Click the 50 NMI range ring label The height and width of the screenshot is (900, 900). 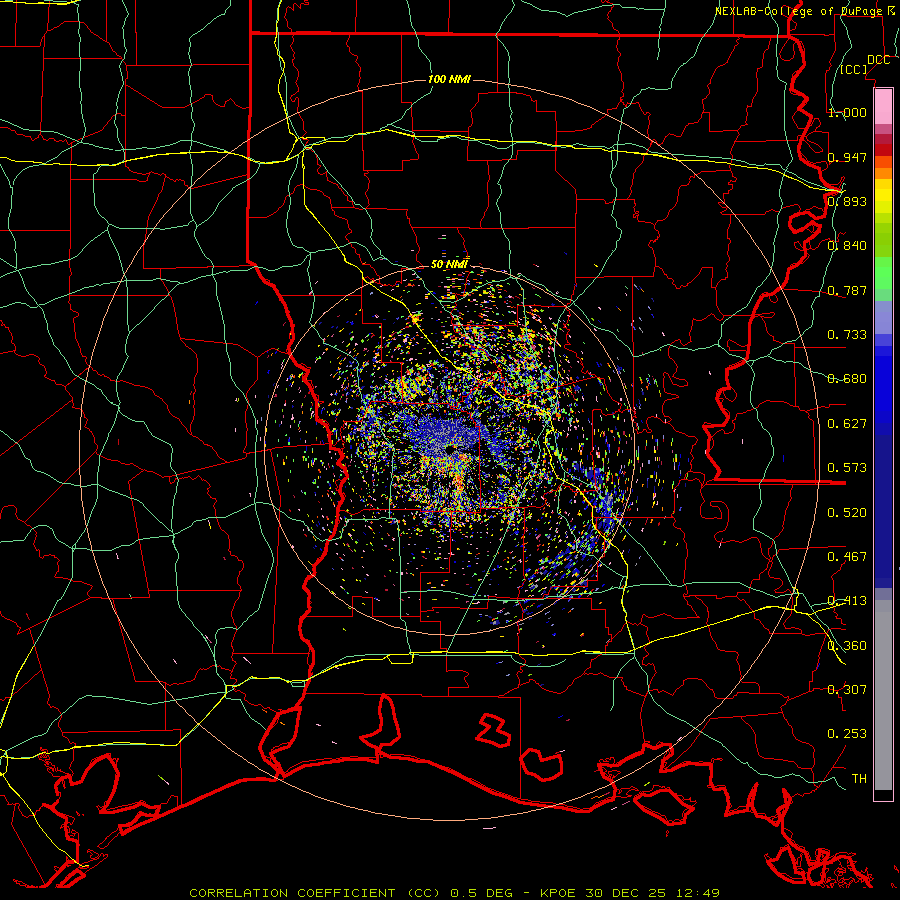(x=449, y=264)
